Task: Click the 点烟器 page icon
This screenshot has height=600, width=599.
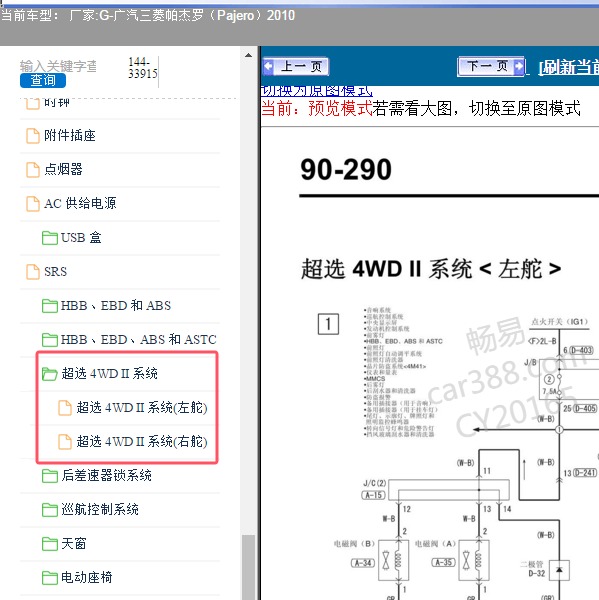Action: click(x=33, y=170)
